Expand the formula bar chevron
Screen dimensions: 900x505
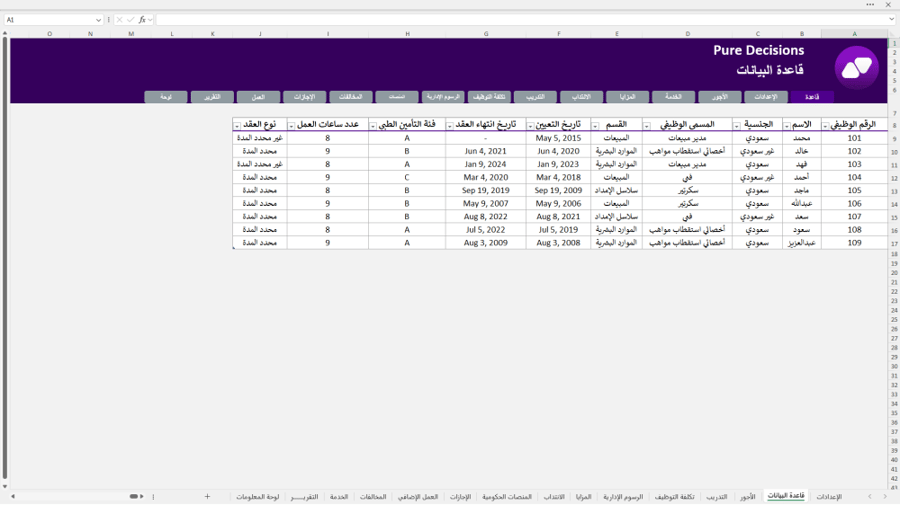pos(891,20)
